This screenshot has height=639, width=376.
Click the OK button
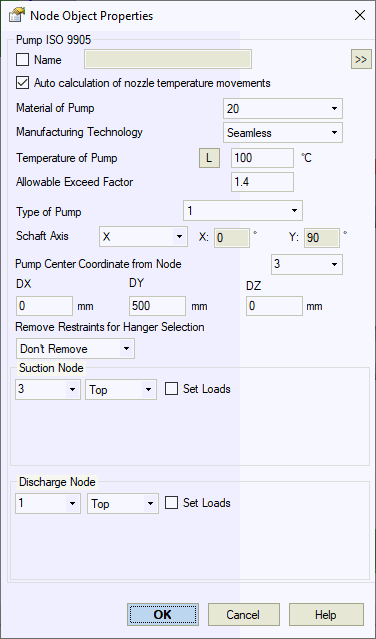tap(163, 614)
